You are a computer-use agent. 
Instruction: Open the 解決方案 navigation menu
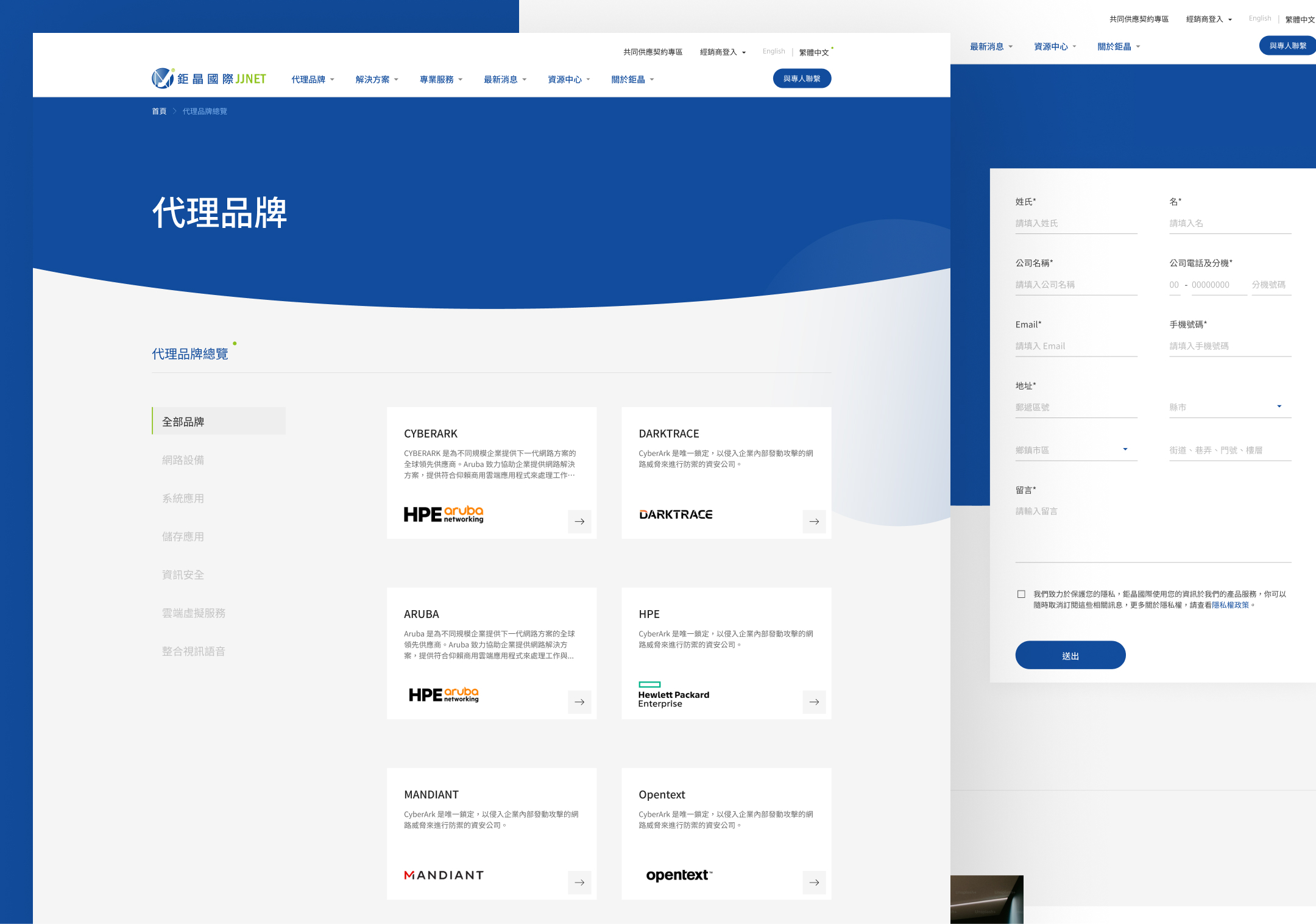(x=376, y=79)
